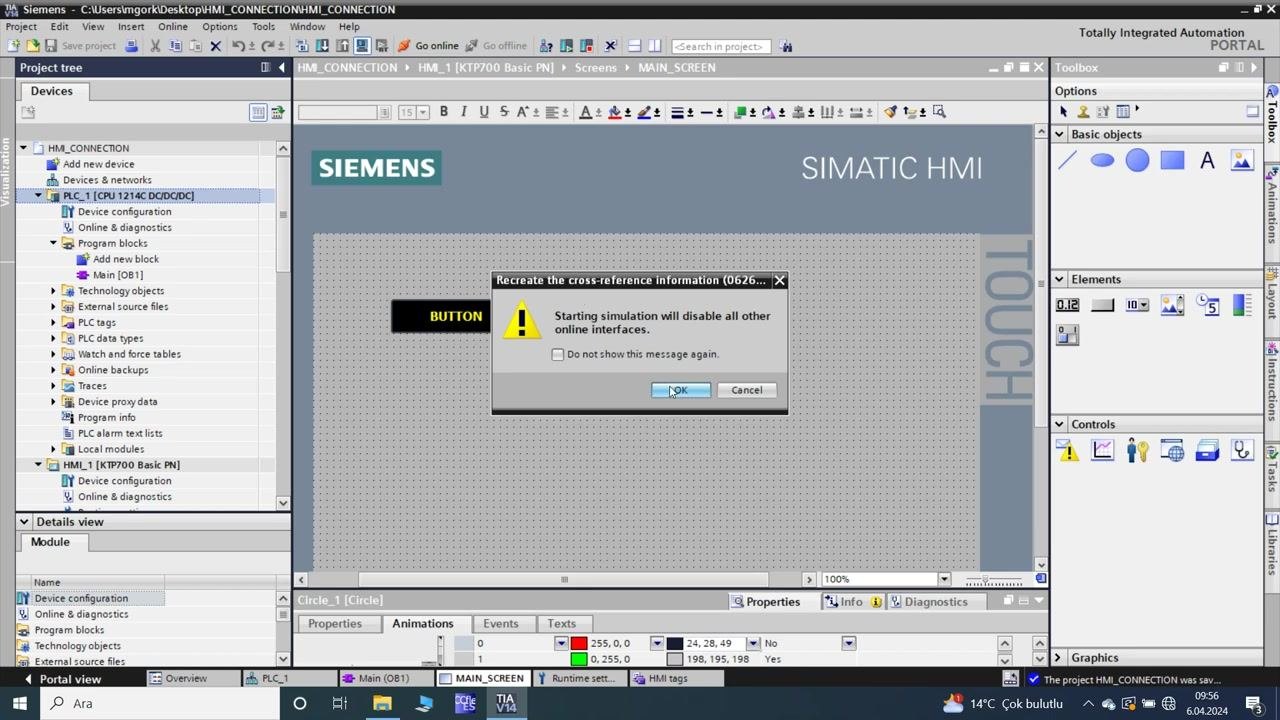Select the HTML browser control
Image resolution: width=1280 pixels, height=720 pixels.
point(1172,451)
